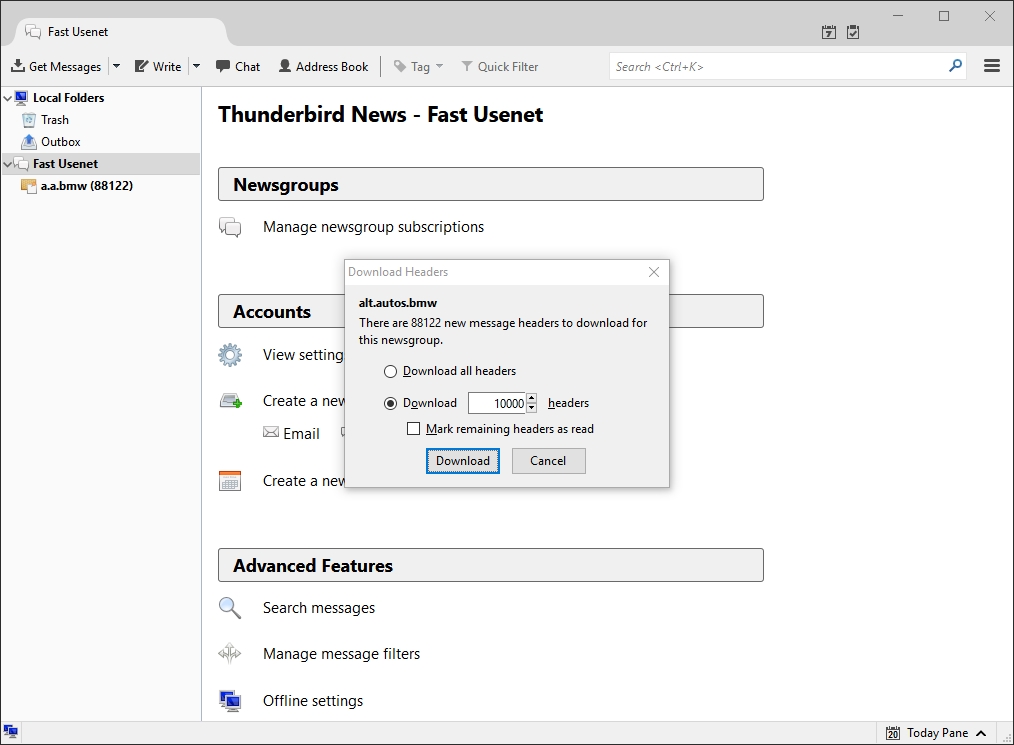Click the Email envelope icon

pos(271,432)
